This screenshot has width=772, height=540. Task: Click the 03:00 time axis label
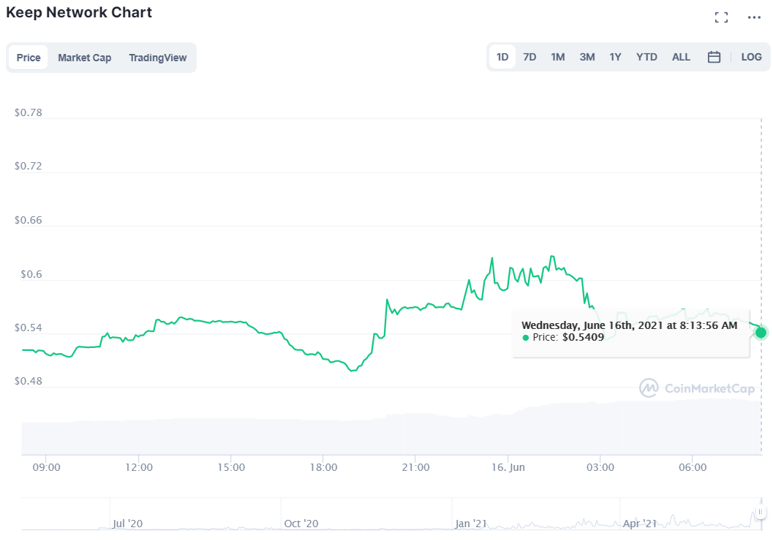(x=600, y=467)
